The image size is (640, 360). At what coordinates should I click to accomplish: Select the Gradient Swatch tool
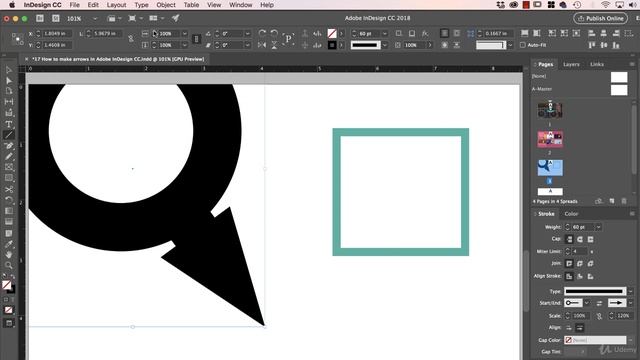tap(9, 211)
